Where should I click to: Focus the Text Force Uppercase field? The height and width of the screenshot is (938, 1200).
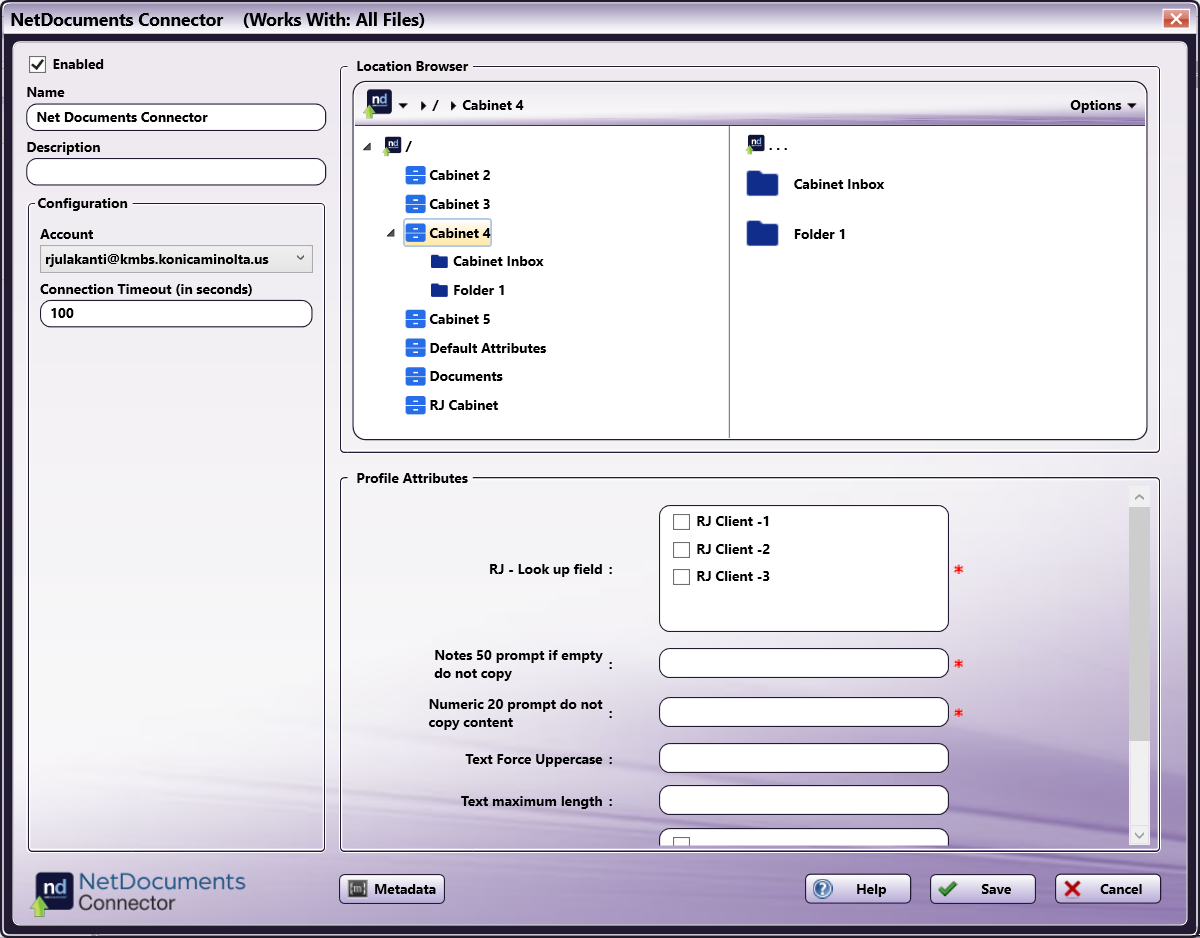click(x=804, y=758)
